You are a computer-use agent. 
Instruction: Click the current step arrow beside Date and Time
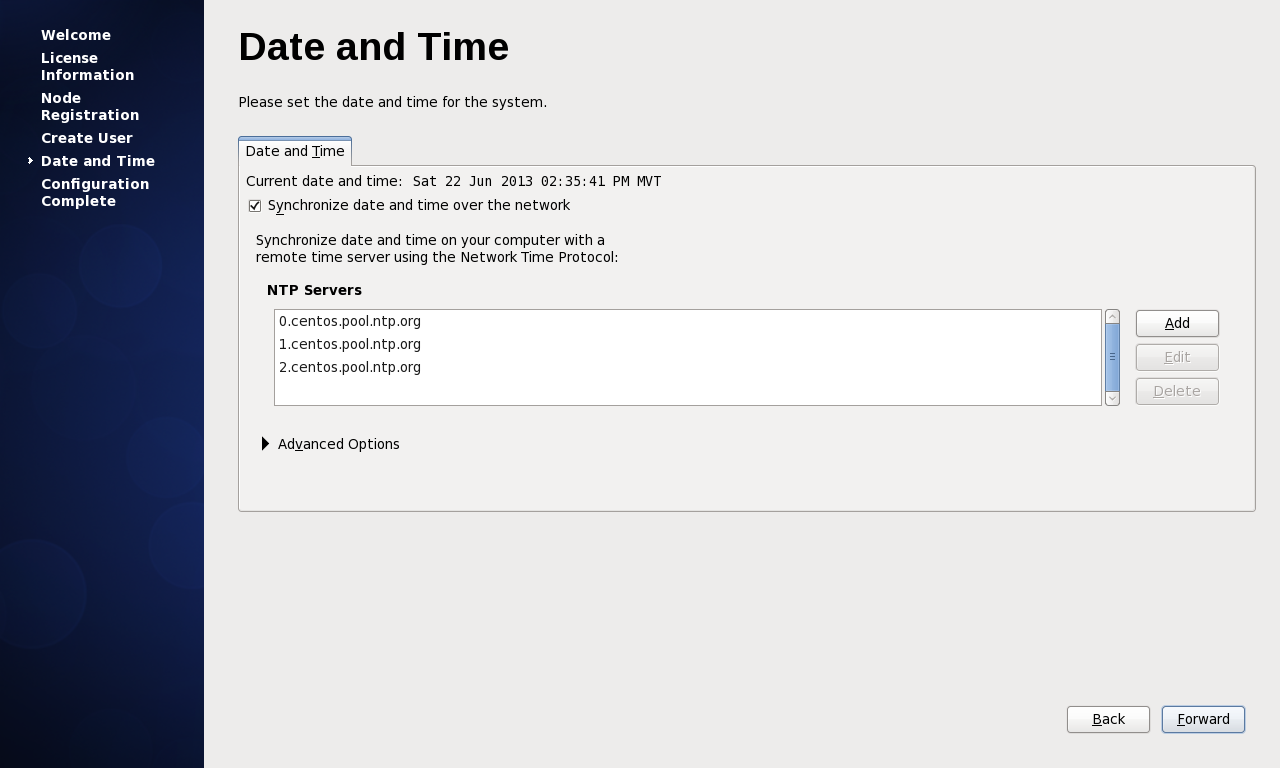click(30, 161)
